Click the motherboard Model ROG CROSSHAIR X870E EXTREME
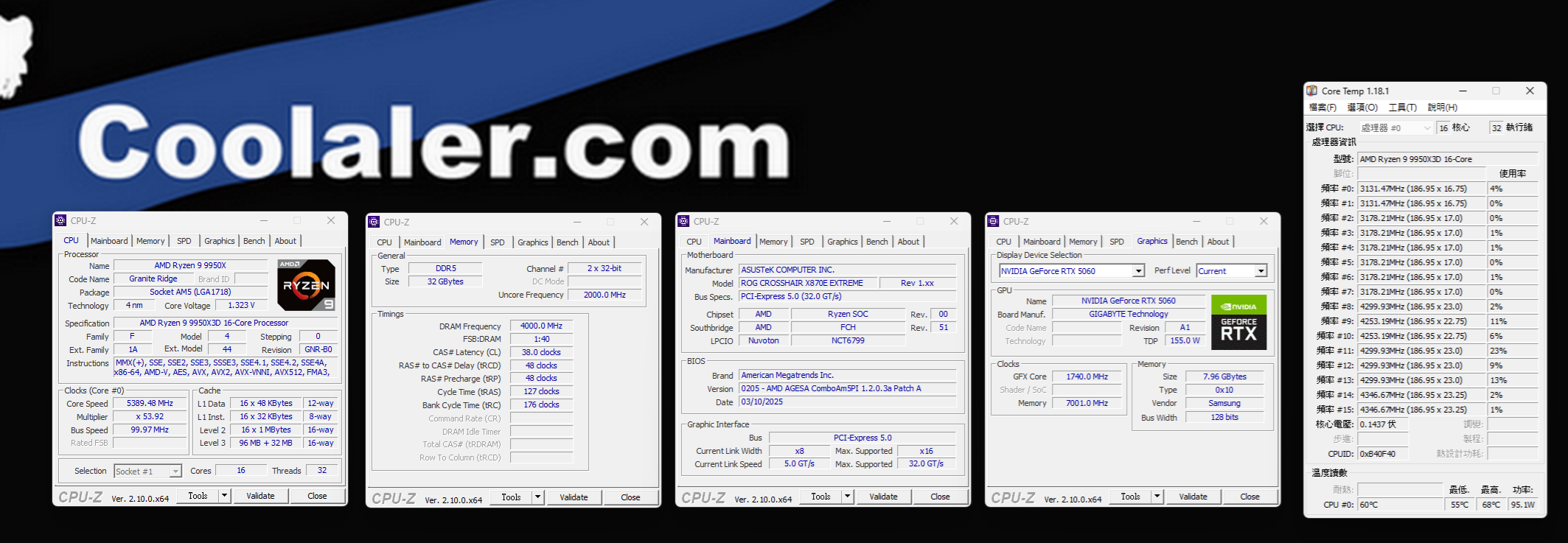The image size is (1568, 543). point(809,283)
